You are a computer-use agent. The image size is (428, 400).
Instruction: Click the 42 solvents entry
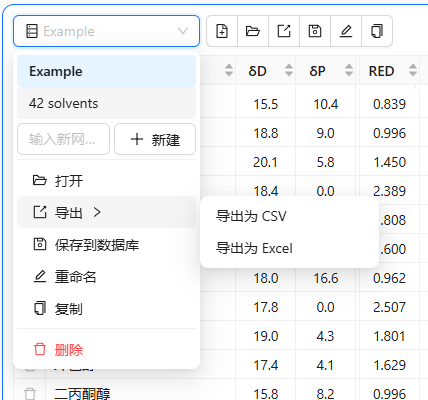tap(107, 103)
